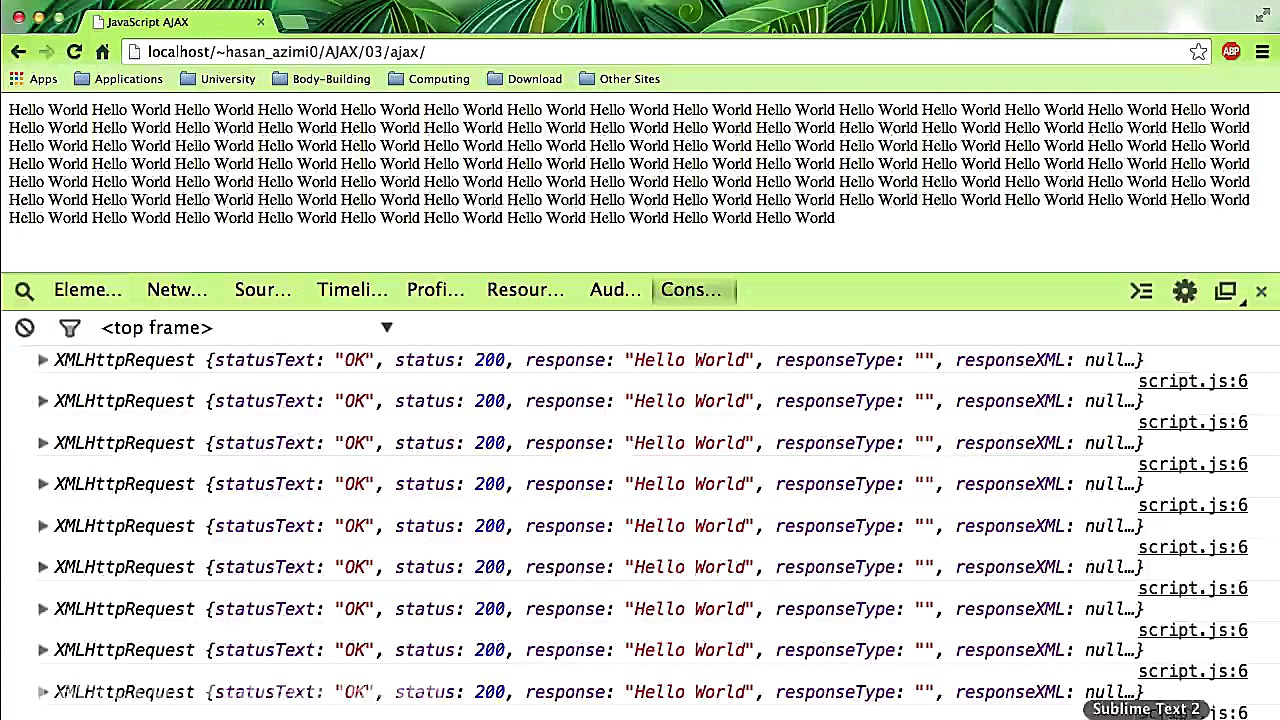Expand the first XMLHttpRequest console entry

point(43,360)
